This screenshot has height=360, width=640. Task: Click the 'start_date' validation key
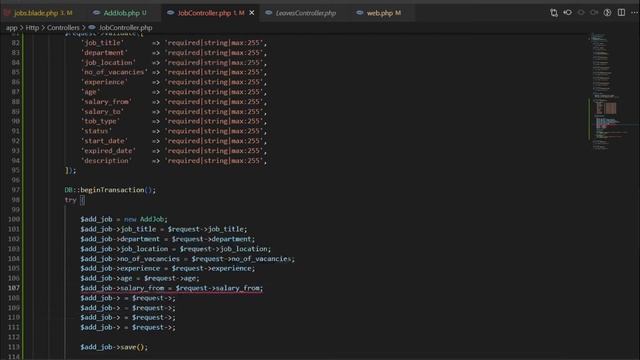(x=104, y=141)
